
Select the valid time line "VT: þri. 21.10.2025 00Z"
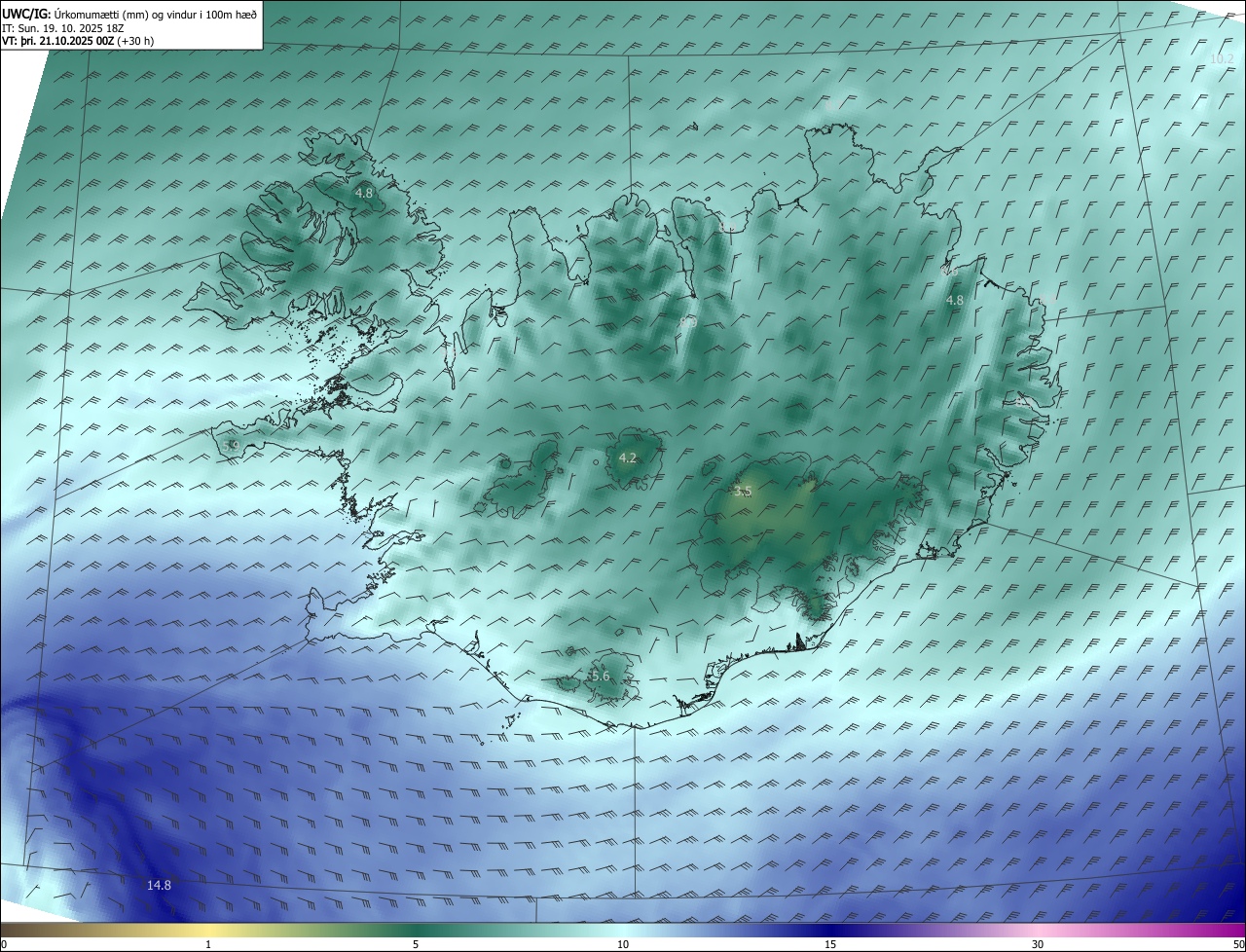pyautogui.click(x=58, y=41)
